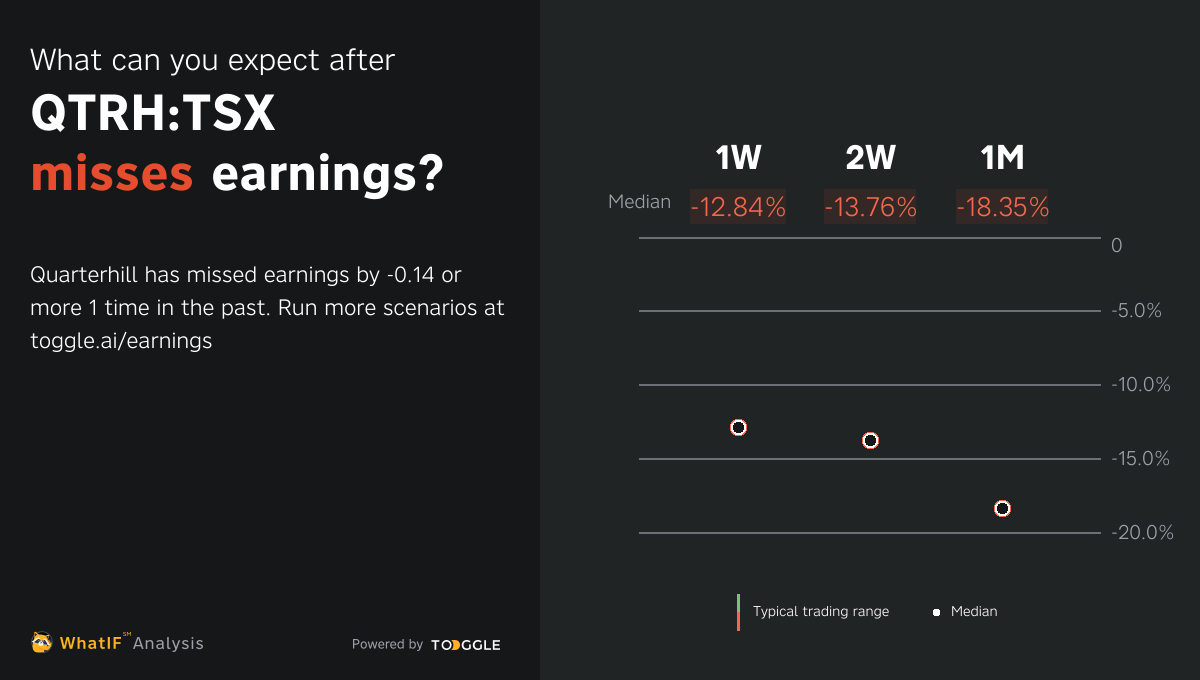
Task: Click the Median row label above the chart
Action: (639, 202)
